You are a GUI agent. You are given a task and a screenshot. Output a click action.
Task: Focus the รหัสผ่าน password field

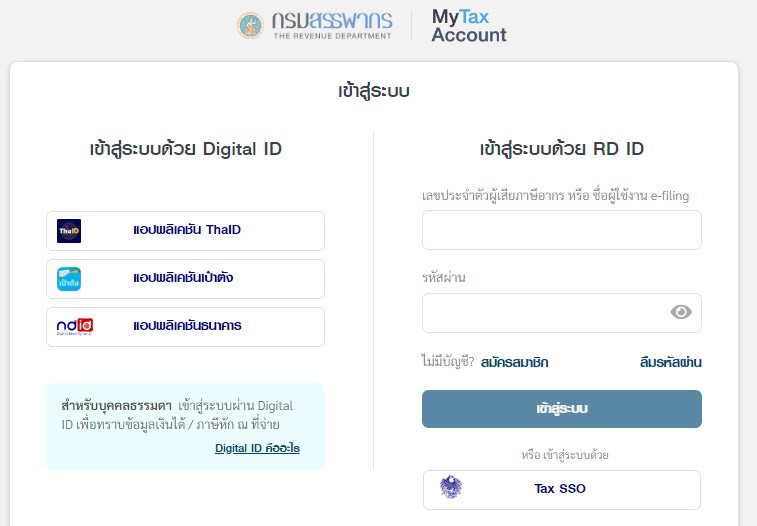[x=561, y=313]
